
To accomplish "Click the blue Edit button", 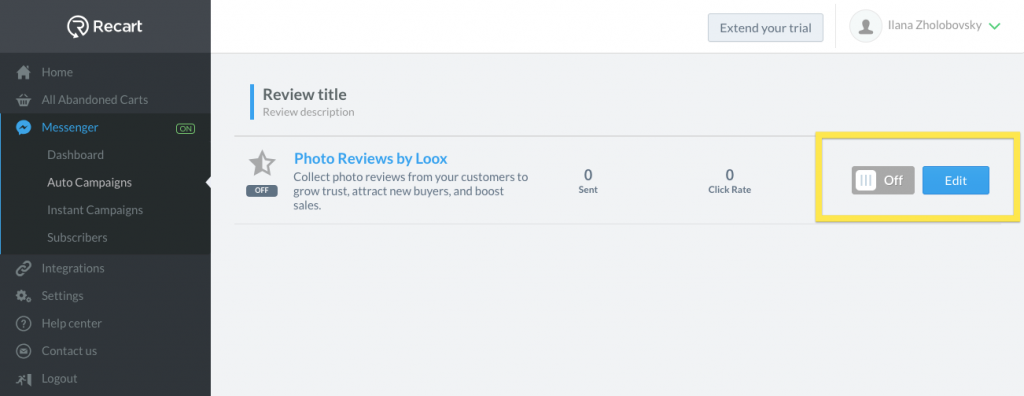I will 955,180.
